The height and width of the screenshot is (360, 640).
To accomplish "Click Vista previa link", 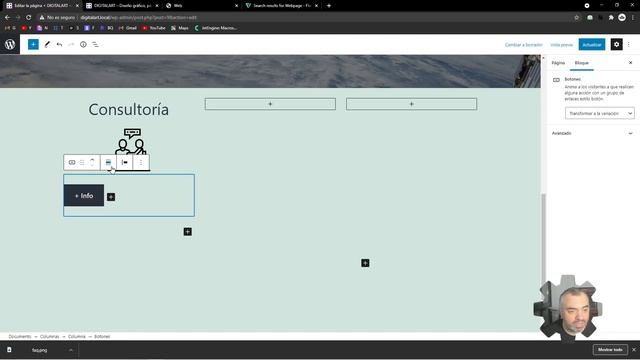I will click(x=561, y=45).
